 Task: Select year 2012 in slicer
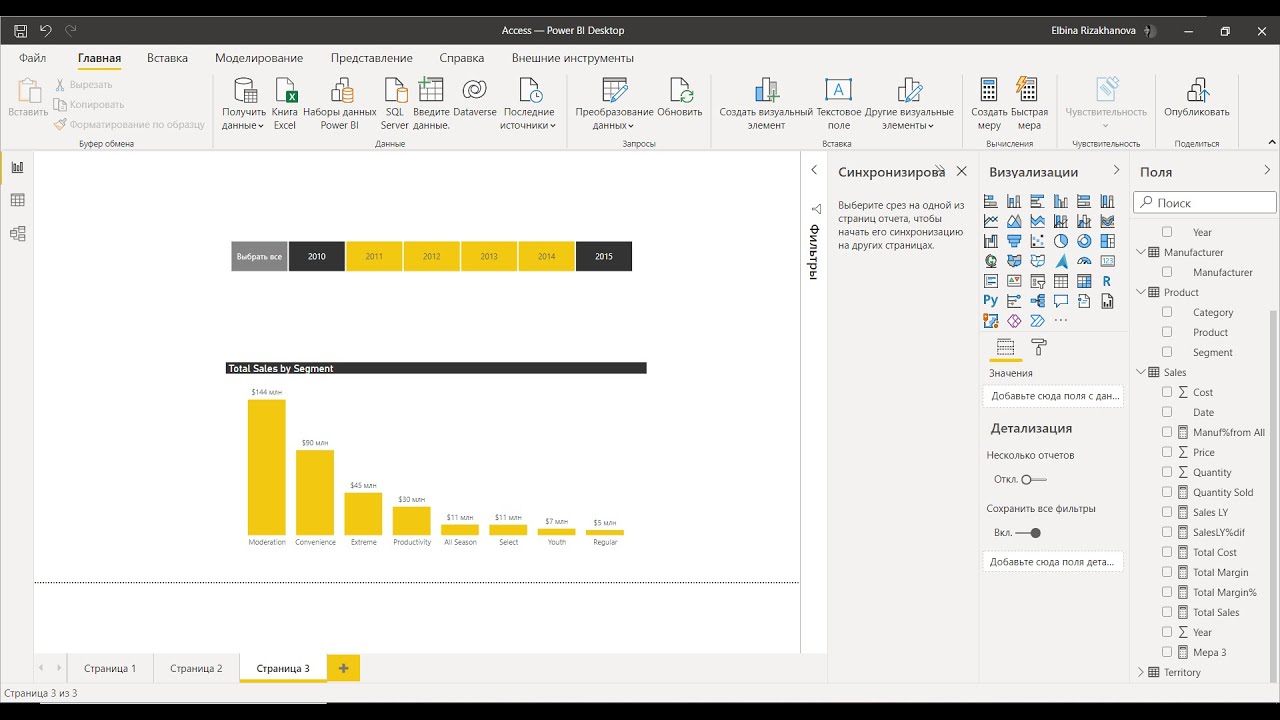pos(432,256)
